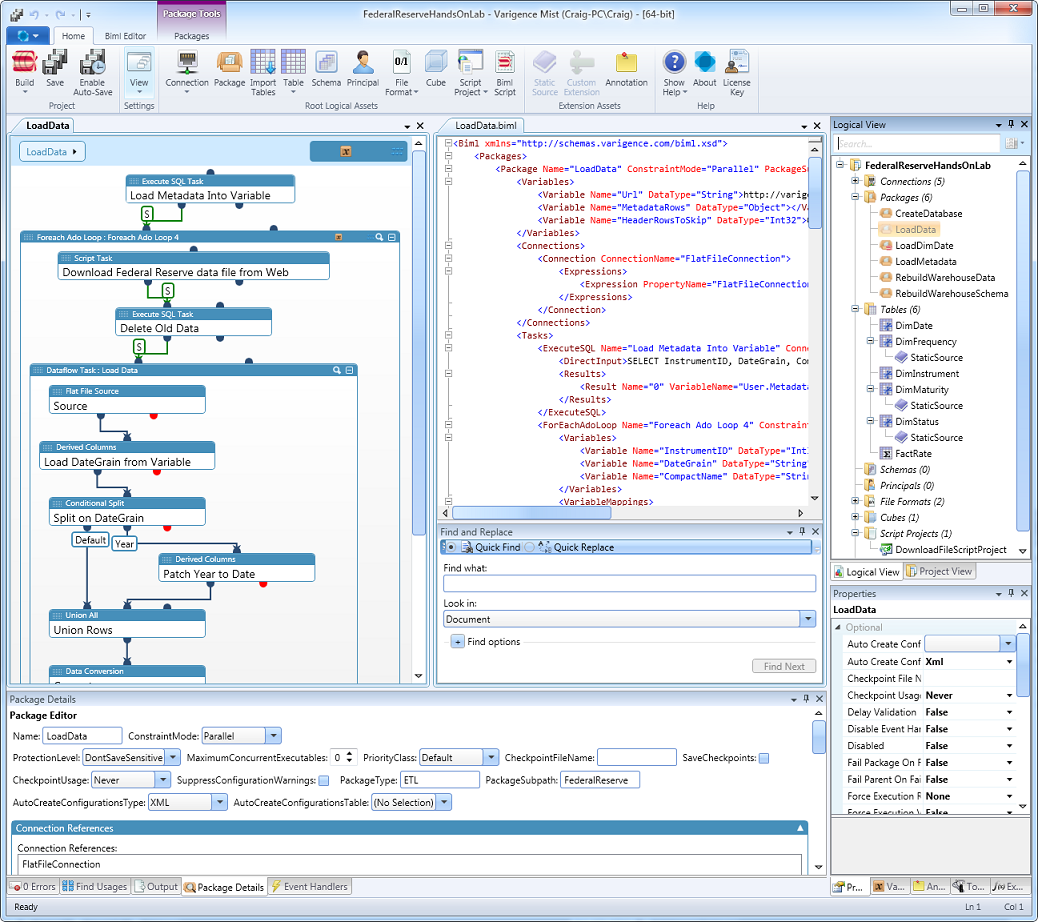Image resolution: width=1038 pixels, height=922 pixels.
Task: Collapse the Connection References section
Action: pyautogui.click(x=800, y=828)
